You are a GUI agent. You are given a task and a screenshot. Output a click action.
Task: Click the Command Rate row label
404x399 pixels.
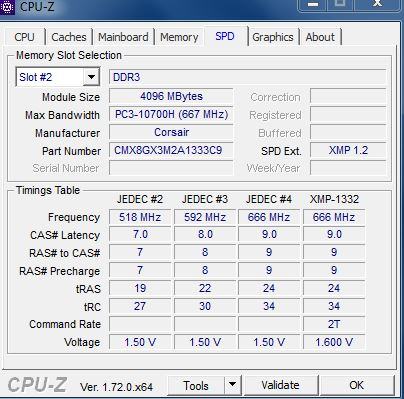coord(65,324)
